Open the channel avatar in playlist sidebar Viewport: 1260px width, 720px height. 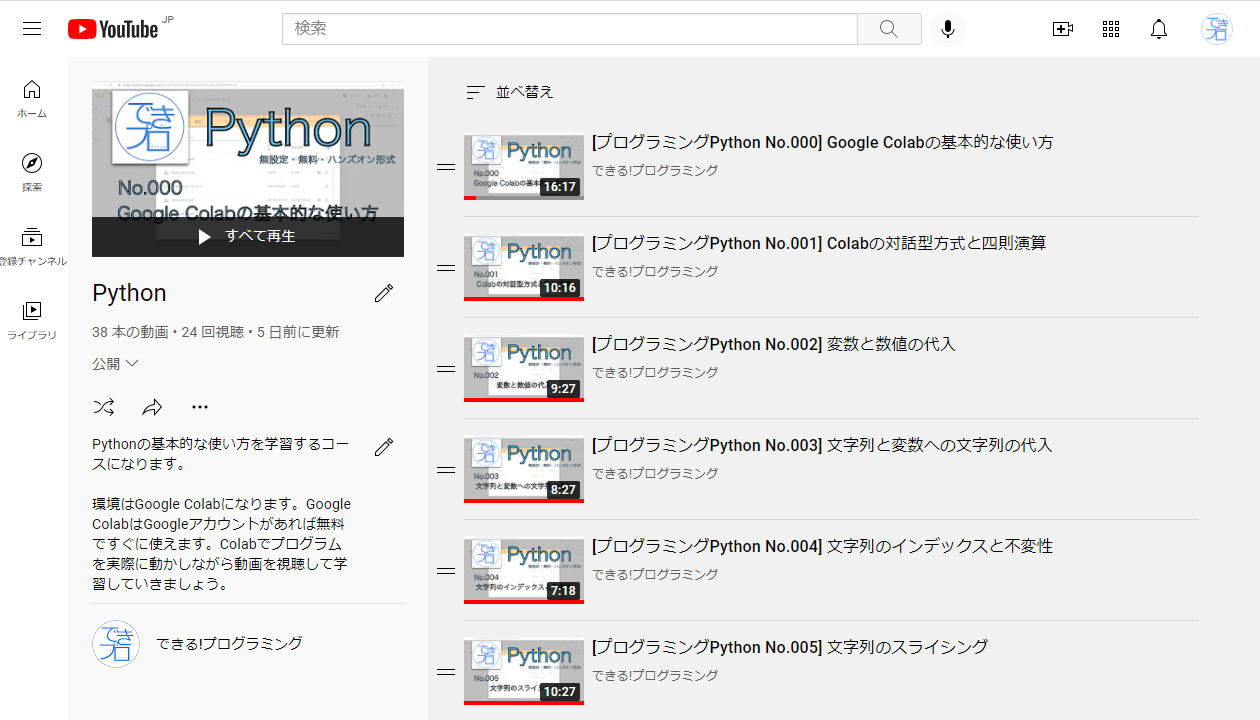[116, 644]
